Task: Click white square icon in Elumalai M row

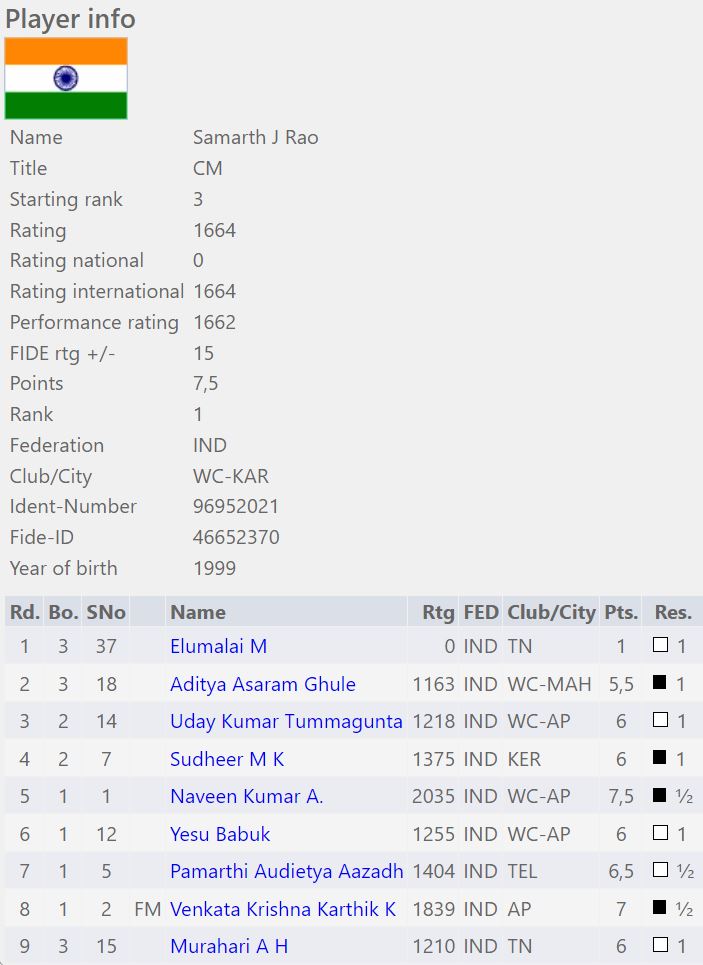Action: point(660,646)
